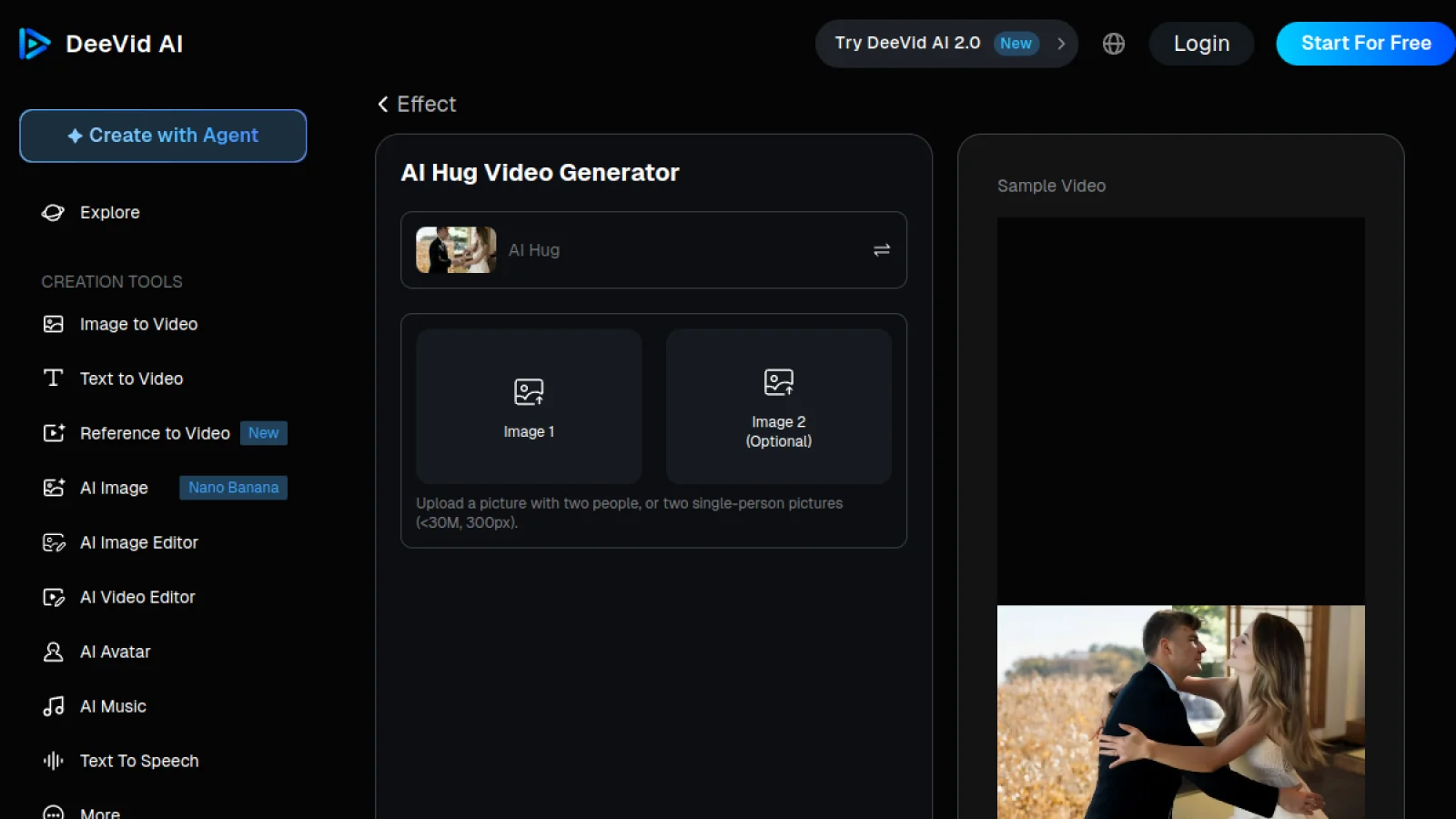Screen dimensions: 1456x819
Task: Click the CREATION TOOLS section label
Action: coord(112,282)
